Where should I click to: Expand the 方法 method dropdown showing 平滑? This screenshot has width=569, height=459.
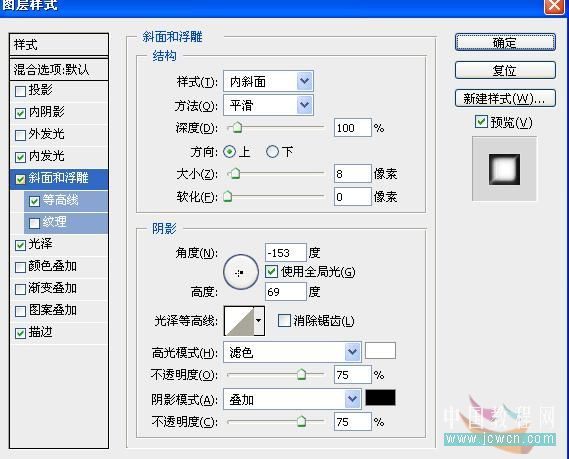point(269,106)
